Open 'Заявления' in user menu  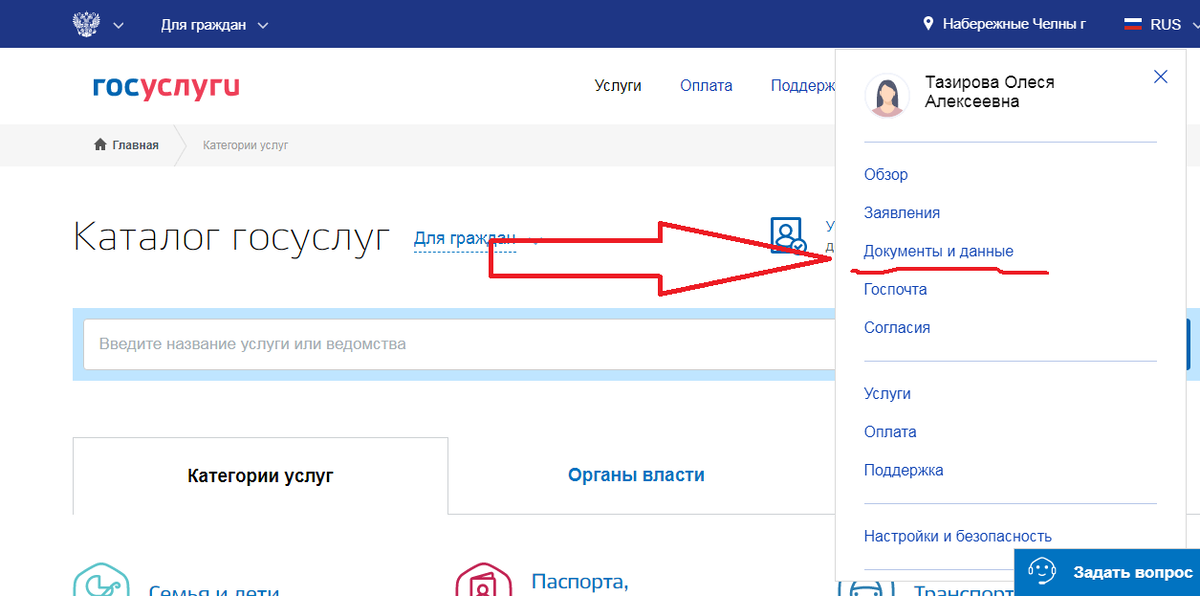[x=902, y=213]
